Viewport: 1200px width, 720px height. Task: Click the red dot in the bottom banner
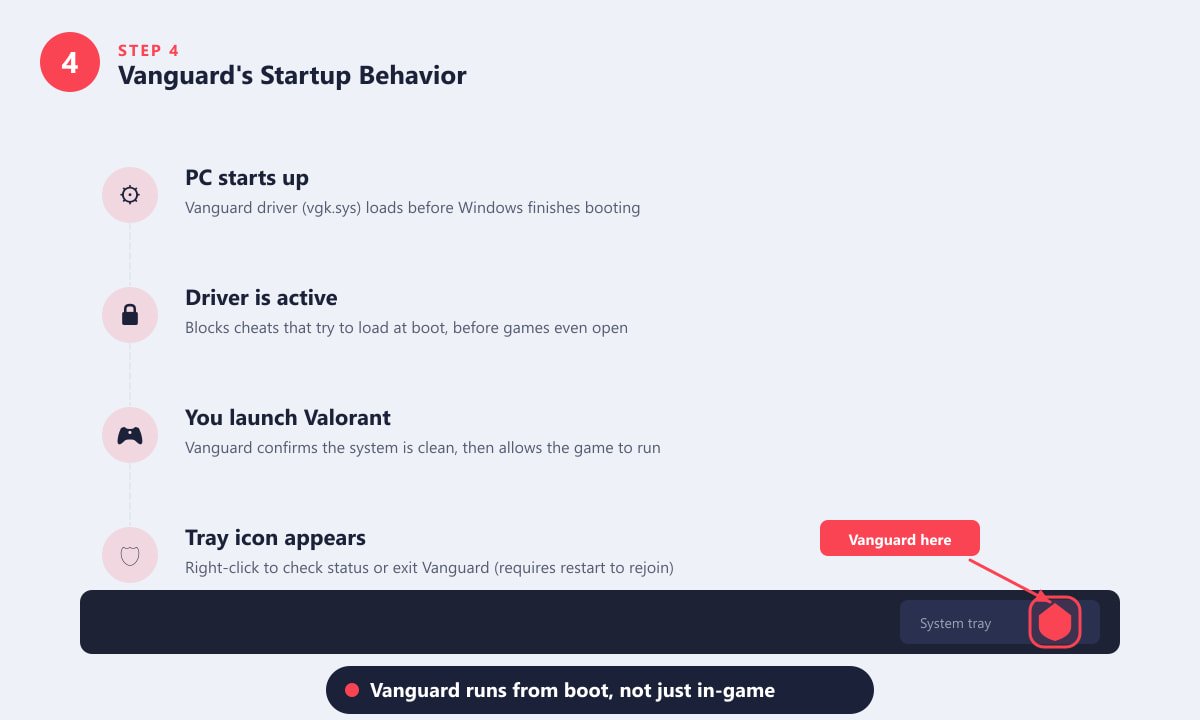(352, 690)
